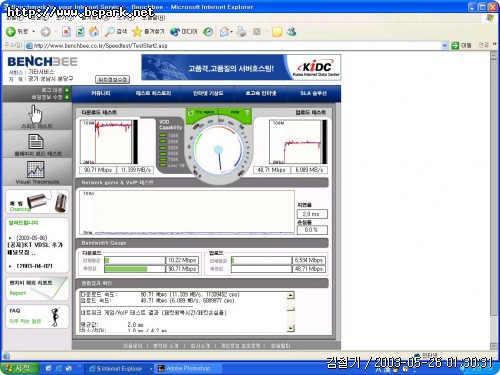The width and height of the screenshot is (500, 375).
Task: Click the 90.71 Mbps download result value
Action: [x=97, y=170]
